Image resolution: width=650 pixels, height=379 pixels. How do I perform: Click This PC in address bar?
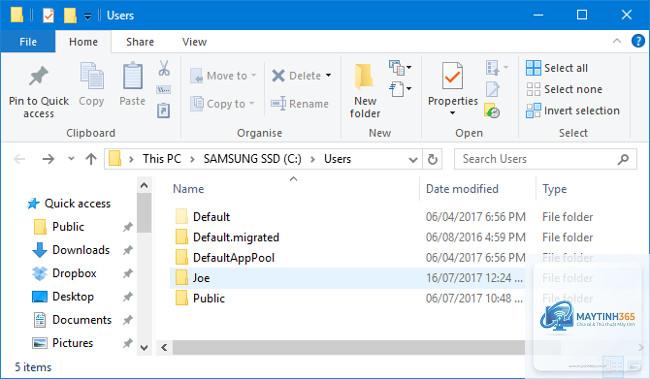(x=162, y=159)
